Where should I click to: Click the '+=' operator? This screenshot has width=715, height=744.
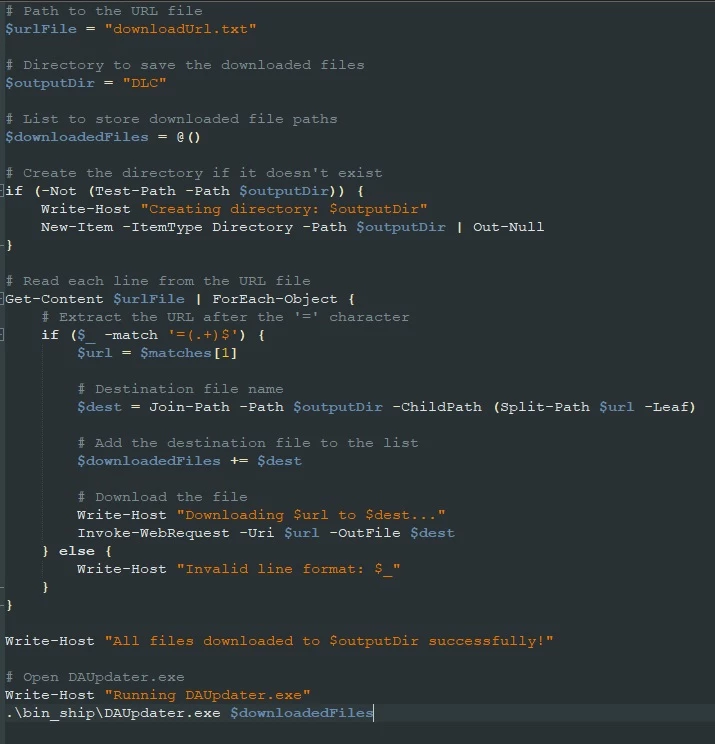pyautogui.click(x=239, y=462)
